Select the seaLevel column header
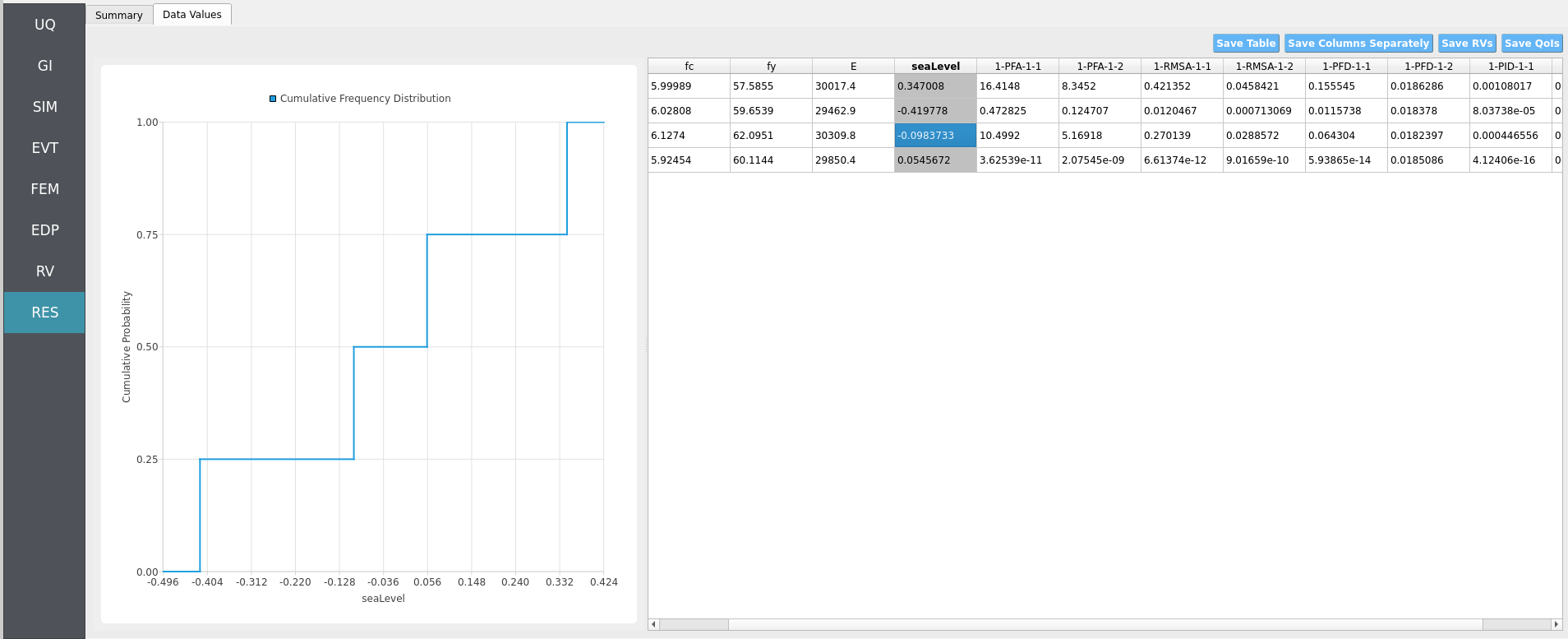This screenshot has width=1568, height=639. [x=935, y=66]
